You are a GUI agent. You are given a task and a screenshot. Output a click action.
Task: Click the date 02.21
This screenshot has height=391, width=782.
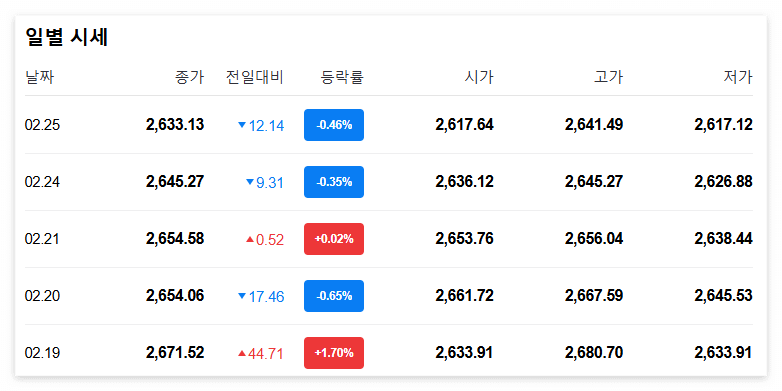point(42,239)
